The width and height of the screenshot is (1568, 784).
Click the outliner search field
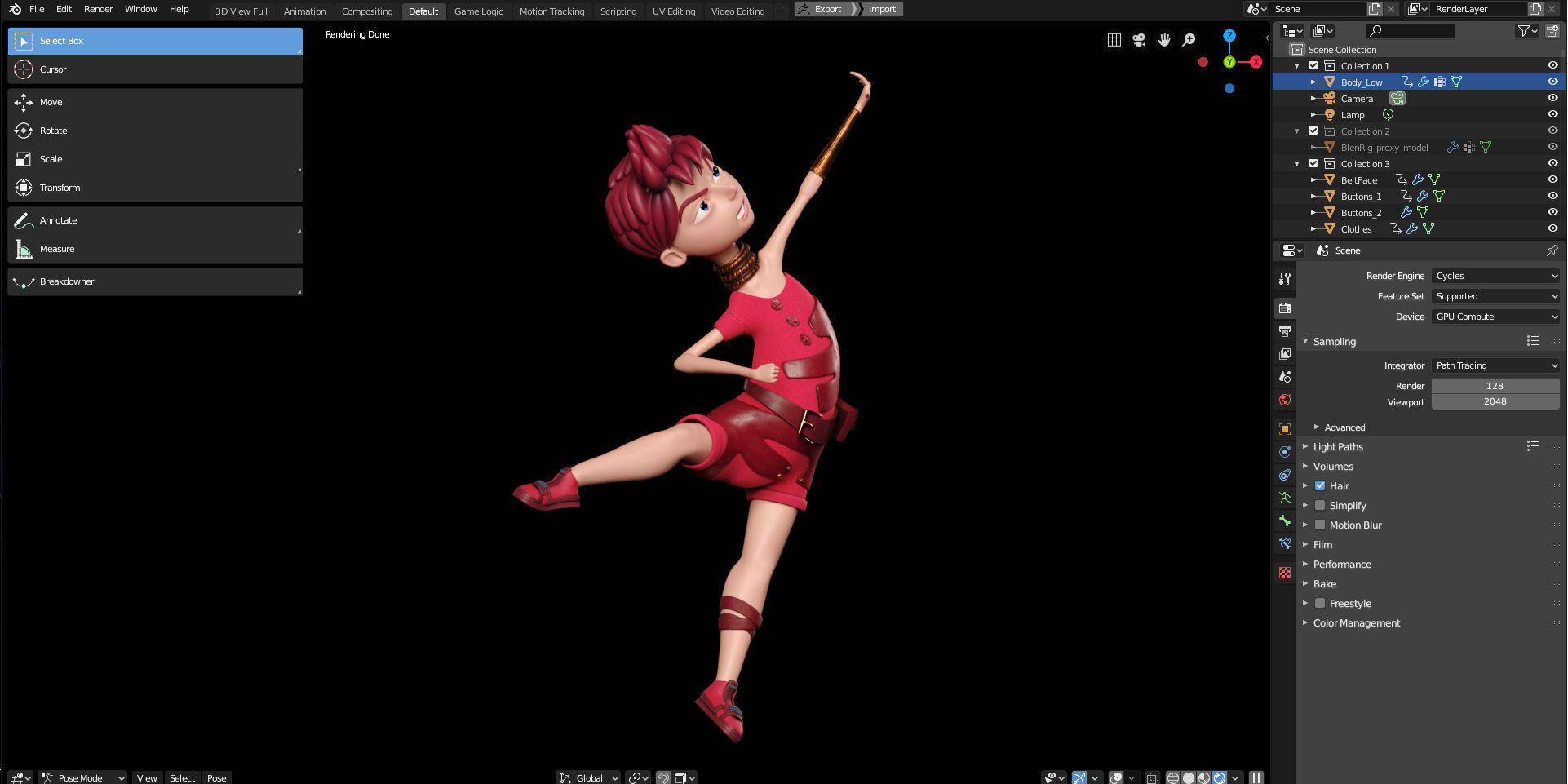[x=1411, y=31]
